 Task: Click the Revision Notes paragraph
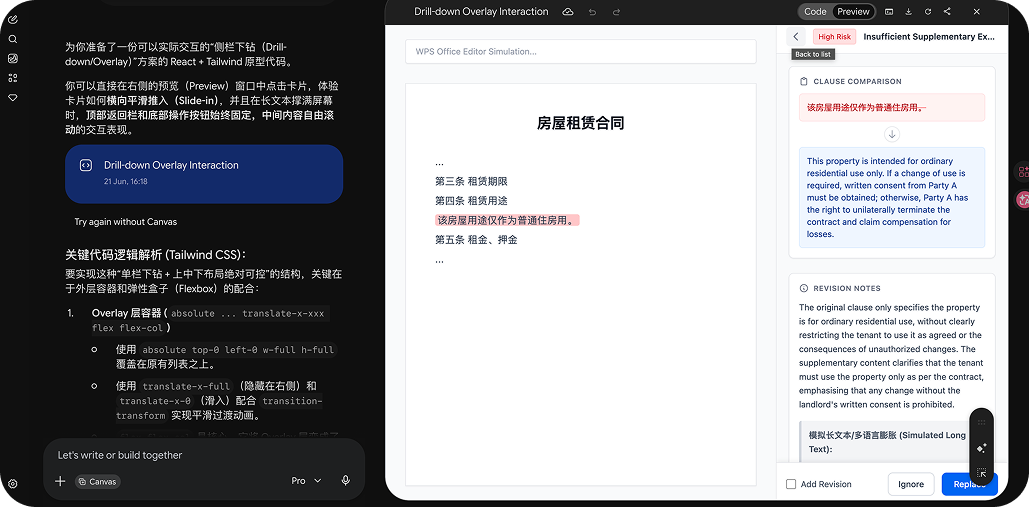[891, 356]
